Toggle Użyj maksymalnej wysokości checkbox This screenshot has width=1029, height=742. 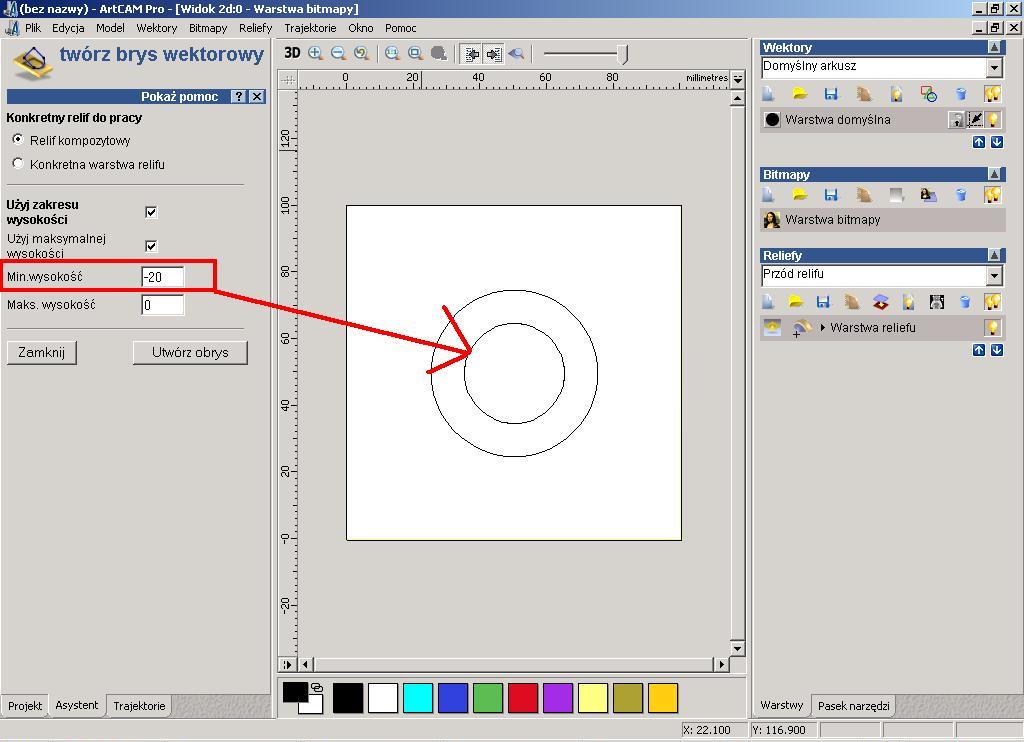(151, 246)
